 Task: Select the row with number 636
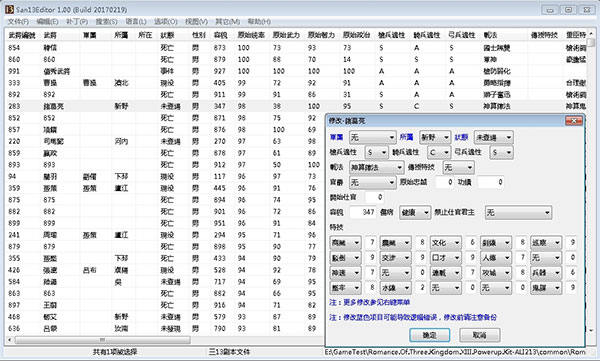(165, 328)
